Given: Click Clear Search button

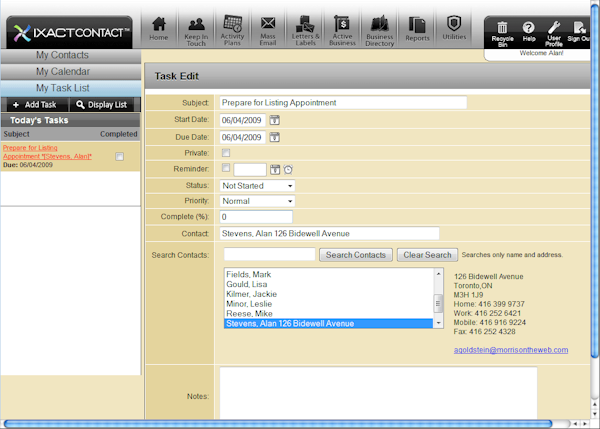Looking at the screenshot, I should 427,255.
